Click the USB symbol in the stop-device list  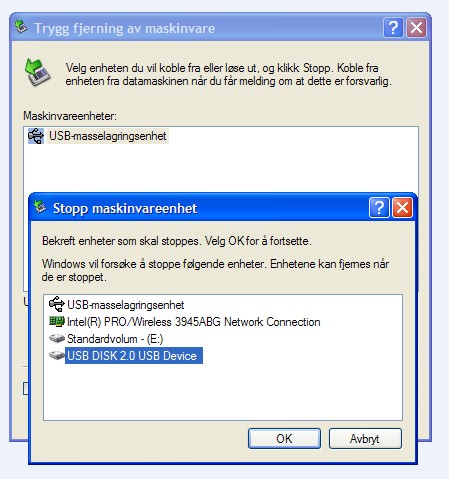point(57,304)
